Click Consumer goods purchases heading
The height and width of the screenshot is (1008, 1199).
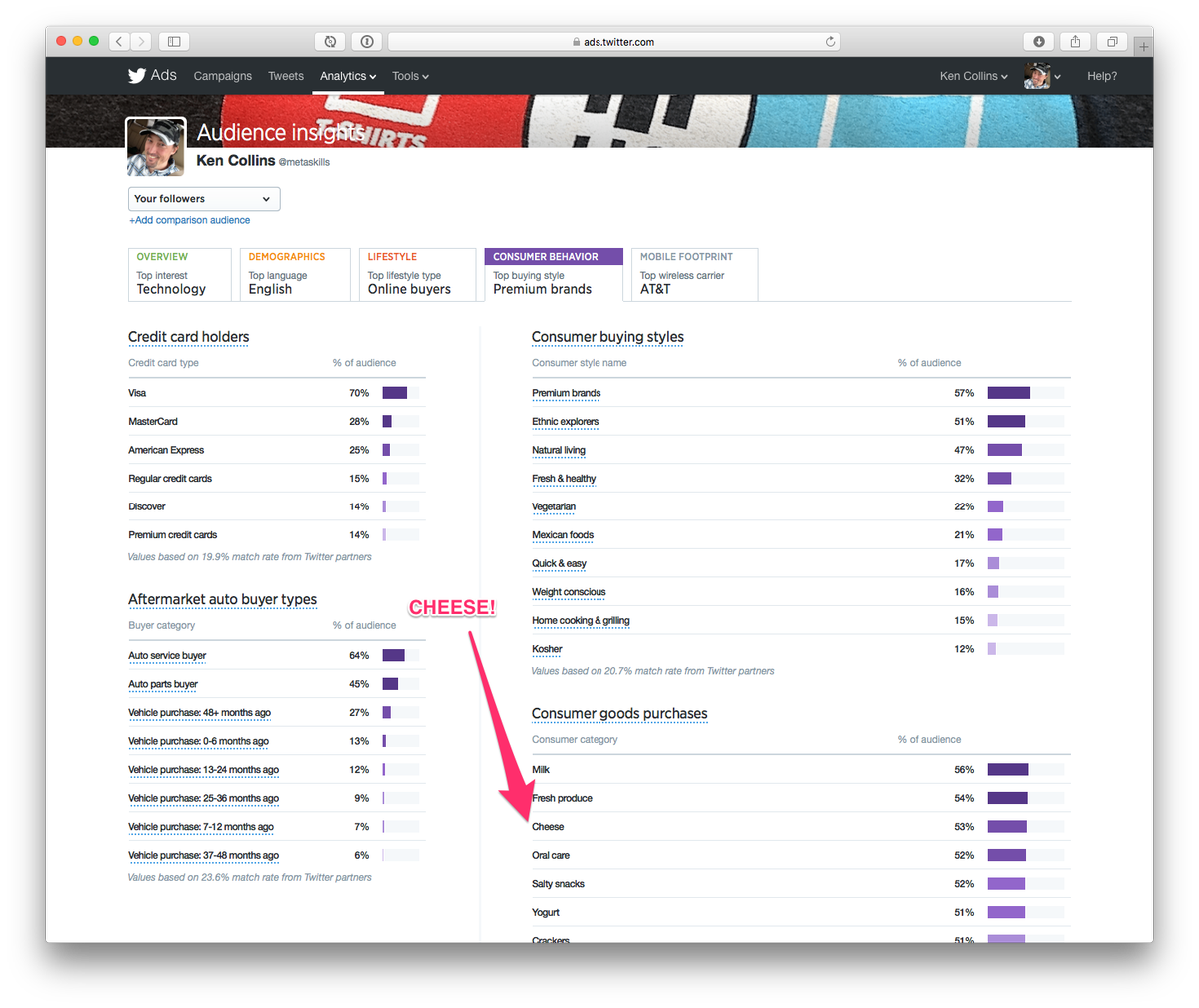pyautogui.click(x=619, y=713)
